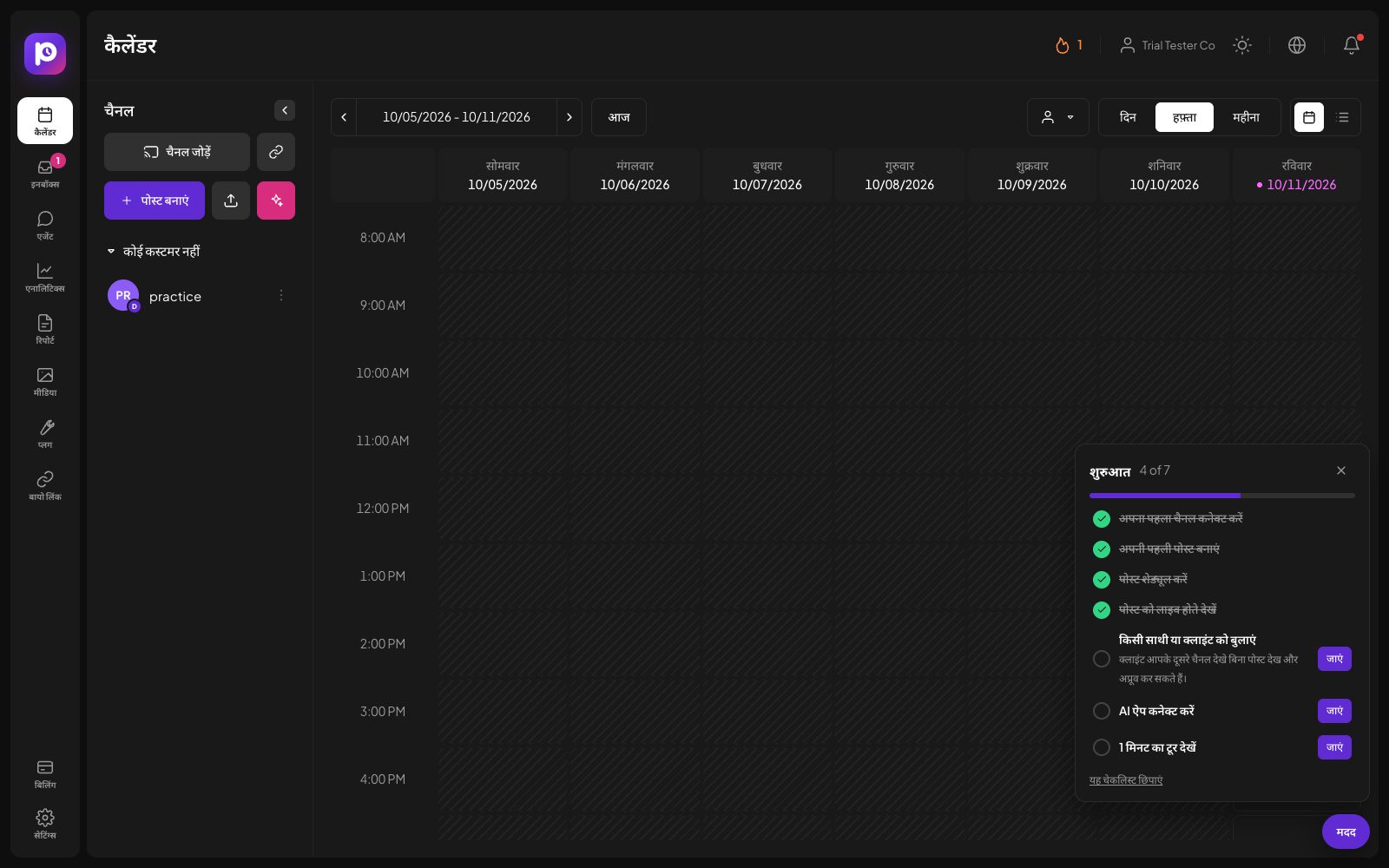The image size is (1389, 868).
Task: Open the language globe icon
Action: click(x=1297, y=45)
